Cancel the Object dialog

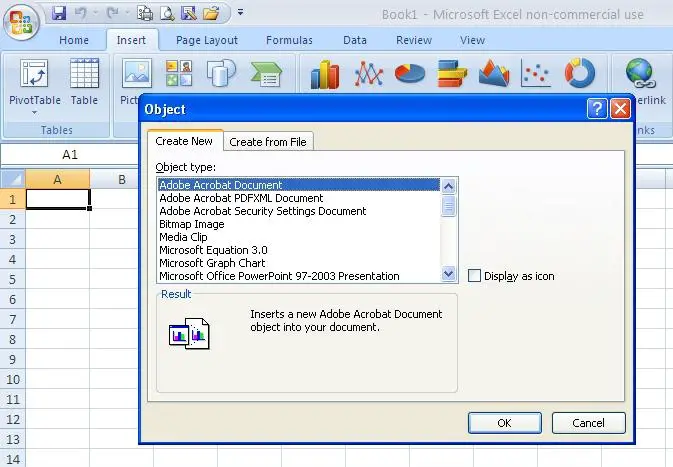[x=588, y=423]
